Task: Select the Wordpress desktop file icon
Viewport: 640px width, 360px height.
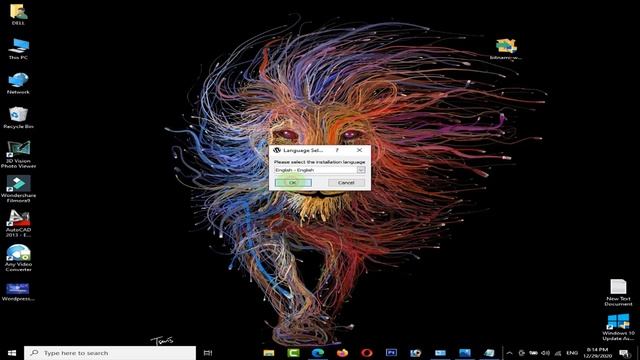Action: (x=18, y=292)
